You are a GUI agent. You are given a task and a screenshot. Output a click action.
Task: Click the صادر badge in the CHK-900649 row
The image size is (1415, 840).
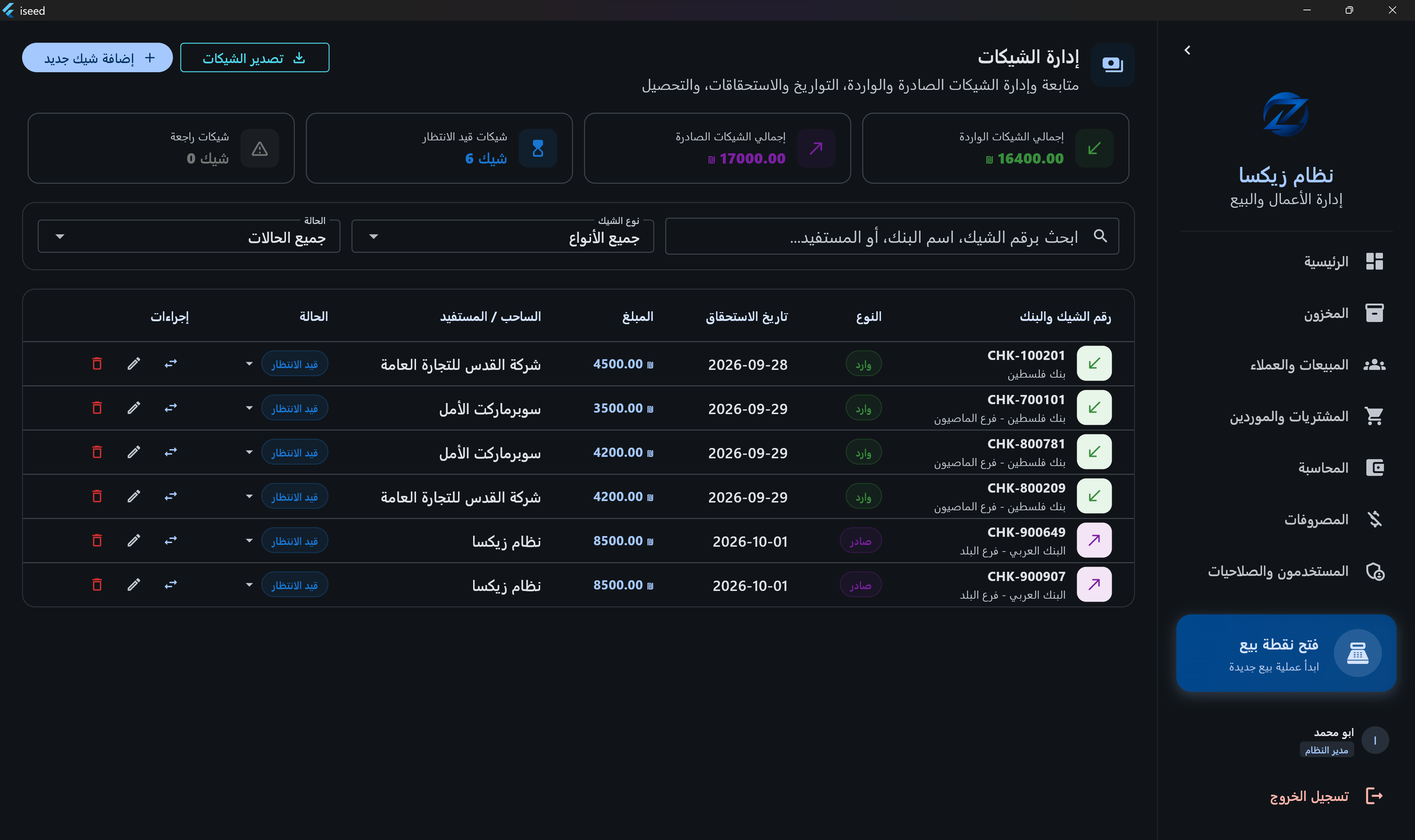click(860, 540)
